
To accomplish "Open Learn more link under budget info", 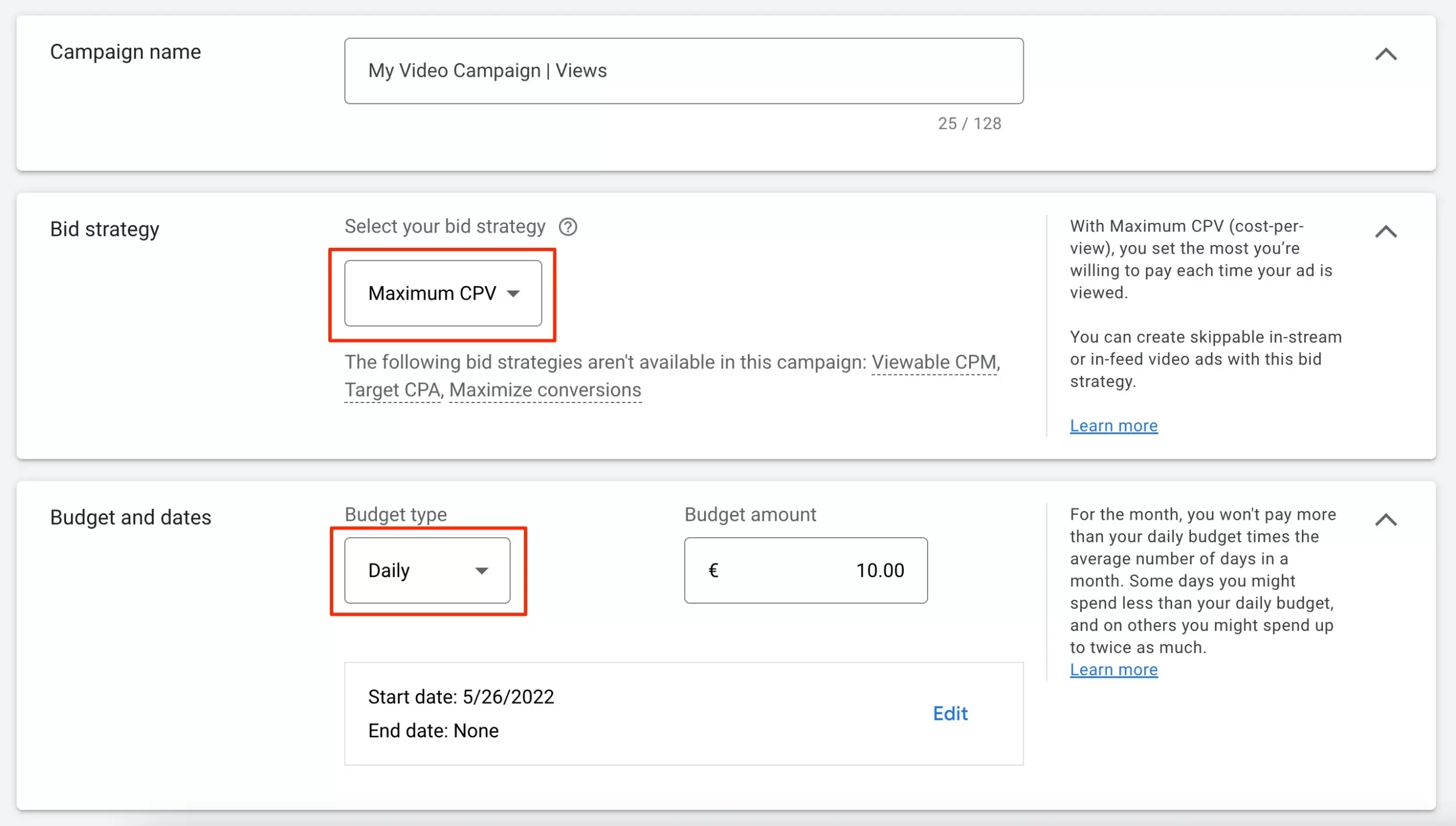I will (x=1113, y=670).
